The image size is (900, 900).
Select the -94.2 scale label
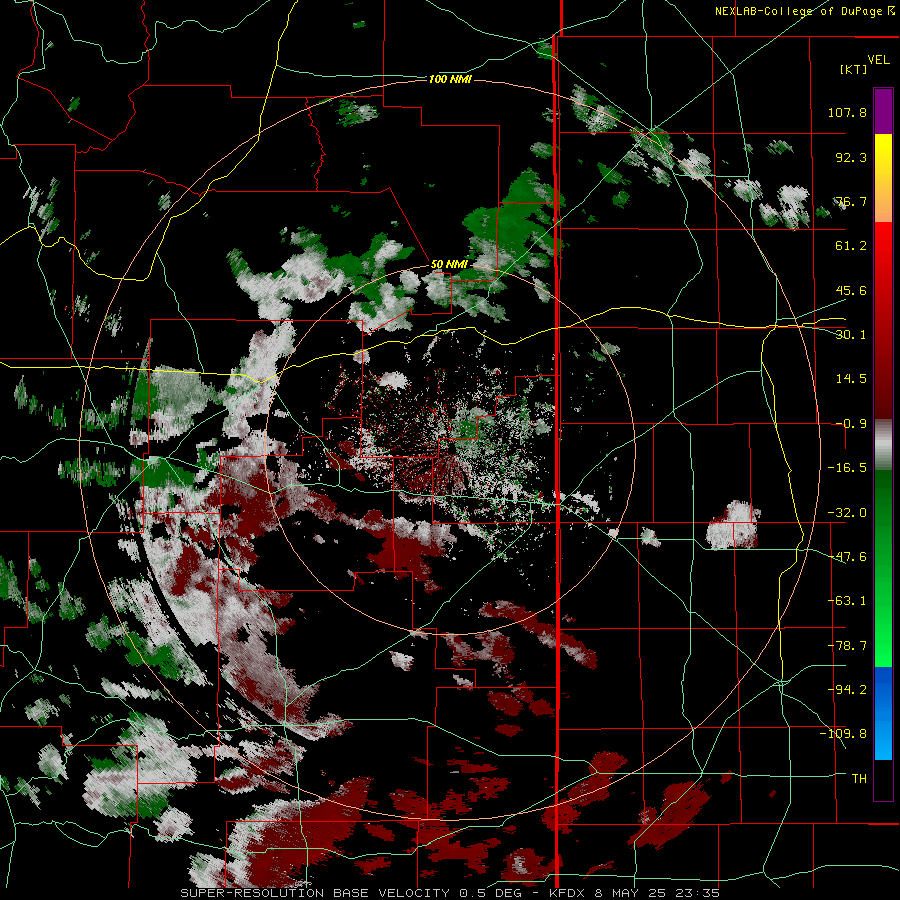(847, 690)
